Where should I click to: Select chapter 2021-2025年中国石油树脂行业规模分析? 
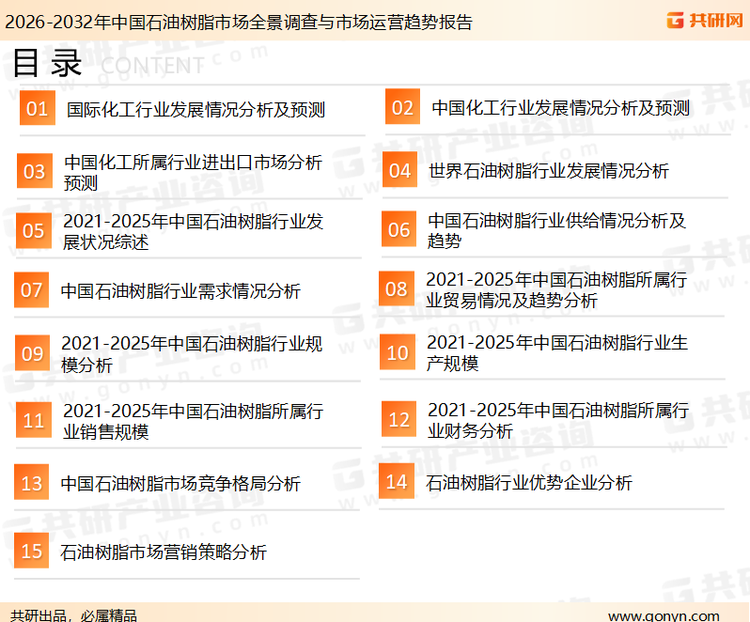192,354
